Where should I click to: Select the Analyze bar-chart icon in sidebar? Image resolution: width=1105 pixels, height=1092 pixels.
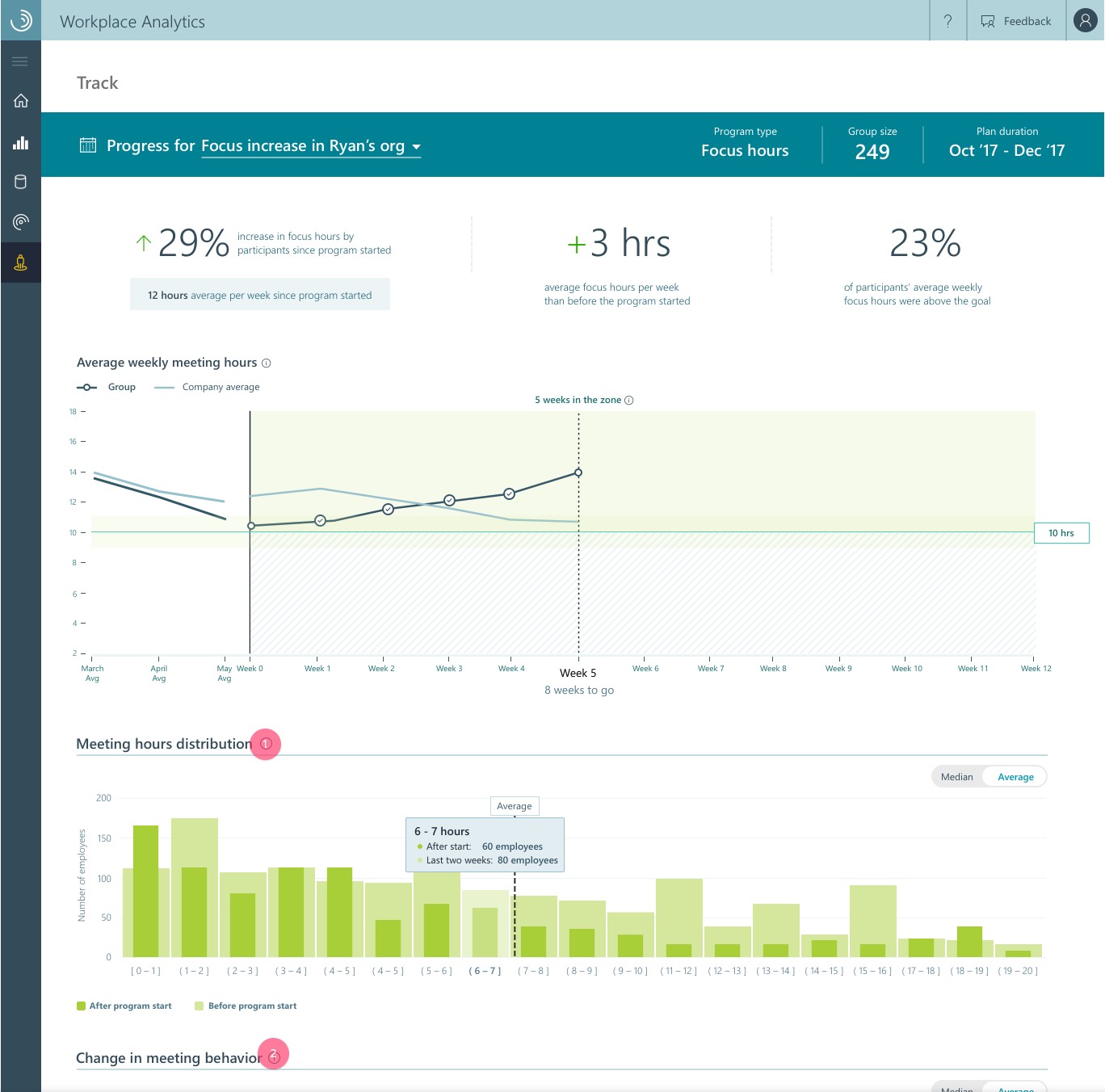tap(20, 142)
